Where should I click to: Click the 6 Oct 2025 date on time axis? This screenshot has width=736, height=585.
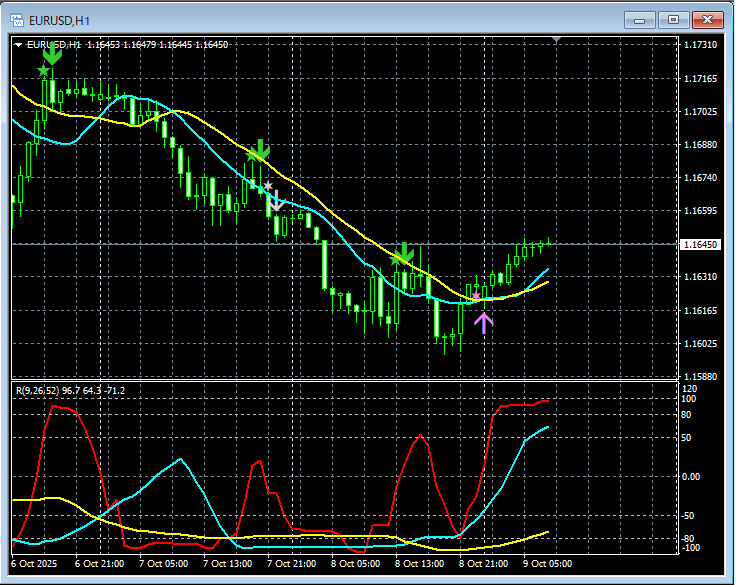click(34, 564)
